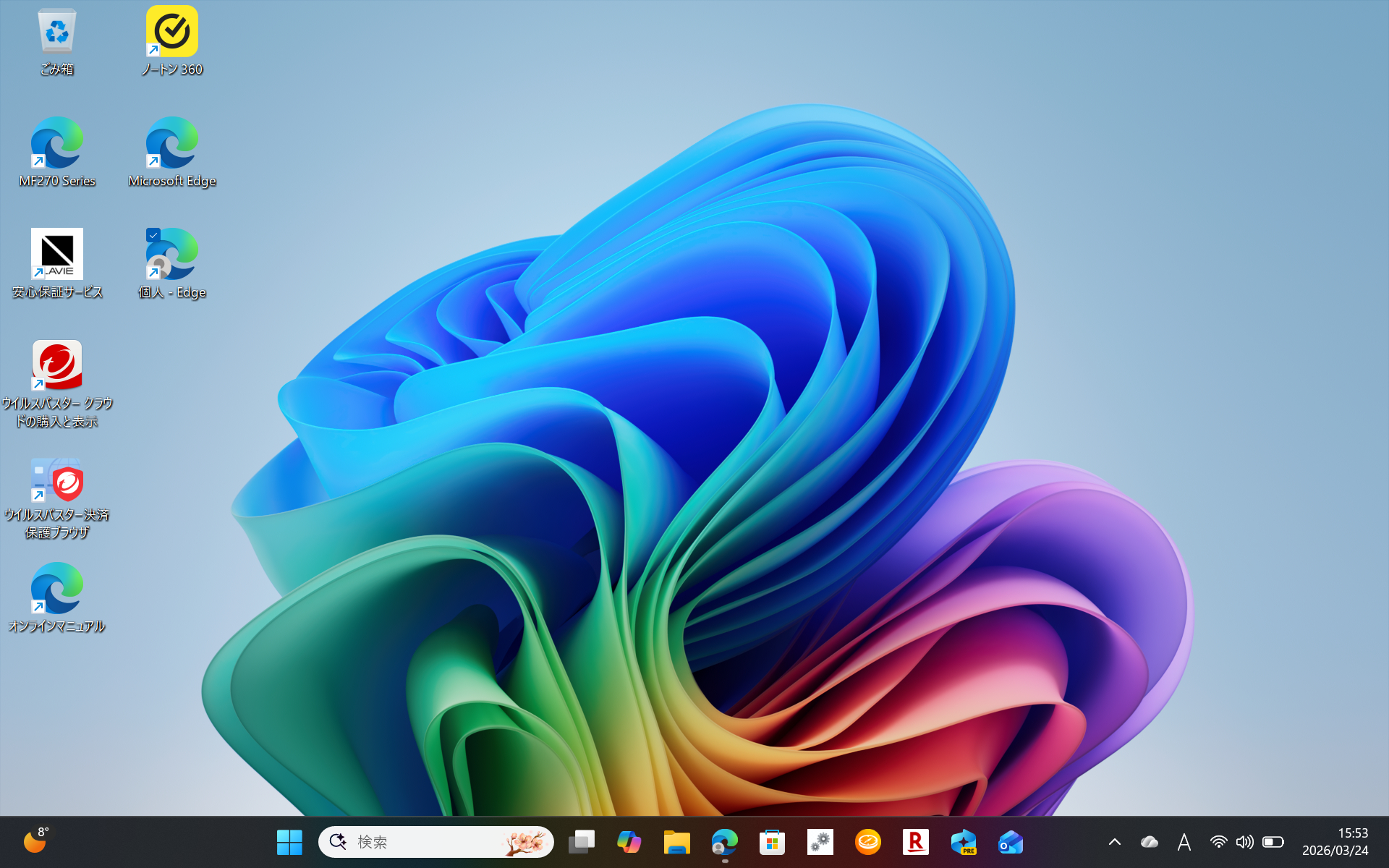Select the ごみ箱 recycle bin icon

coord(56,42)
